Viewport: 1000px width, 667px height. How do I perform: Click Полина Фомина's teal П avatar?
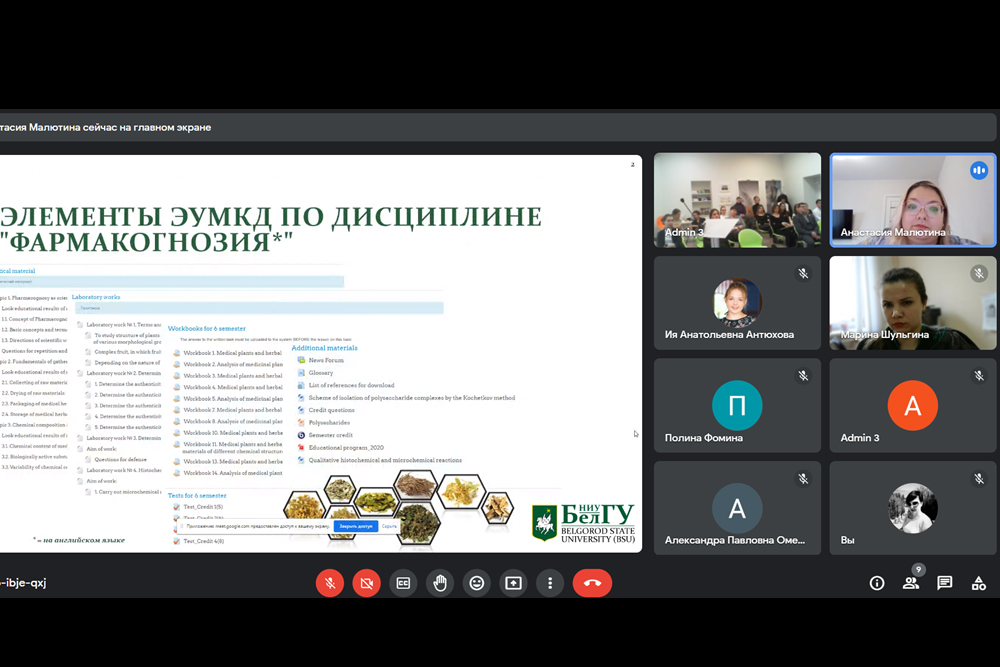click(737, 405)
